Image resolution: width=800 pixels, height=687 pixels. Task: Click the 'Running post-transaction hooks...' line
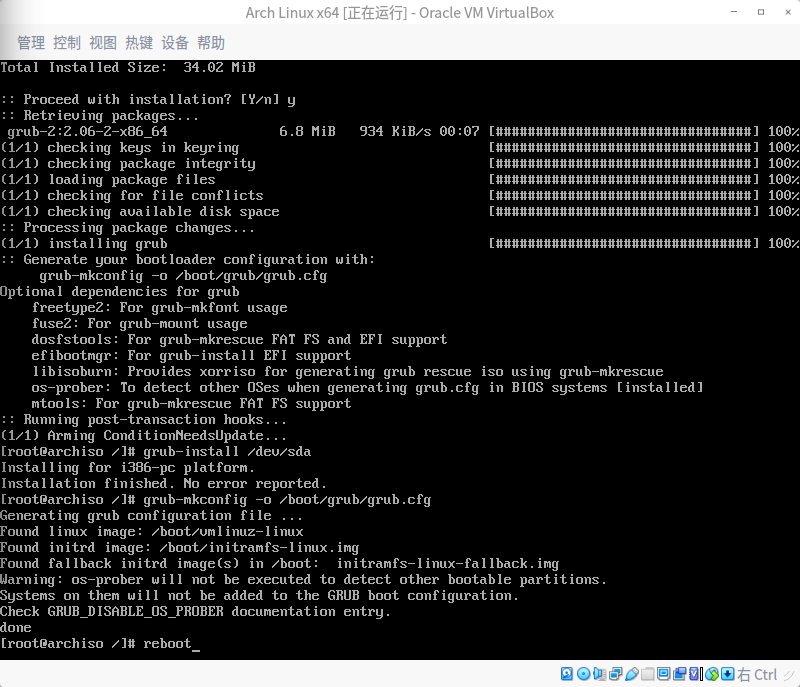coord(143,420)
